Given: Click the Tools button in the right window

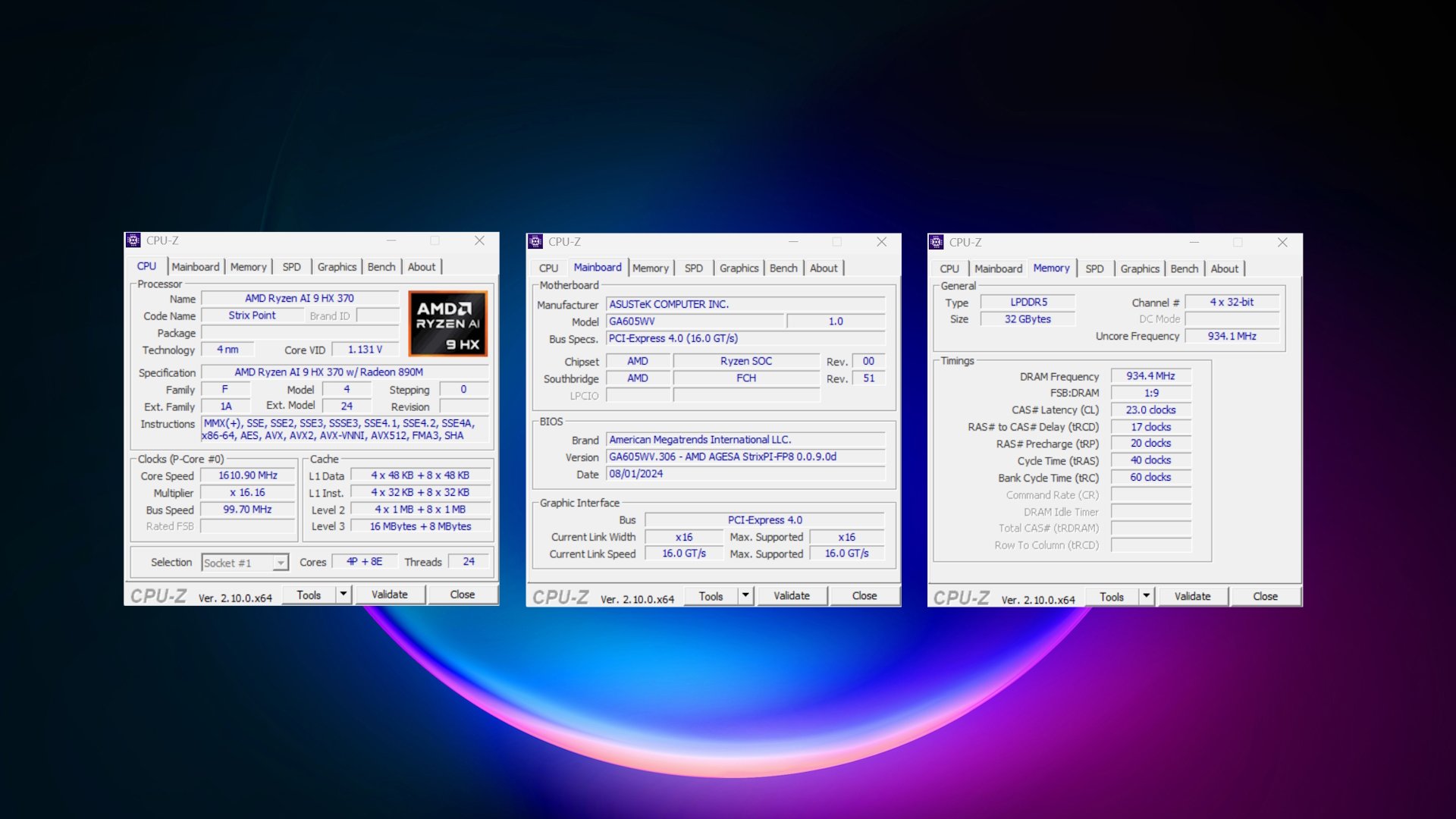Looking at the screenshot, I should click(x=1112, y=597).
